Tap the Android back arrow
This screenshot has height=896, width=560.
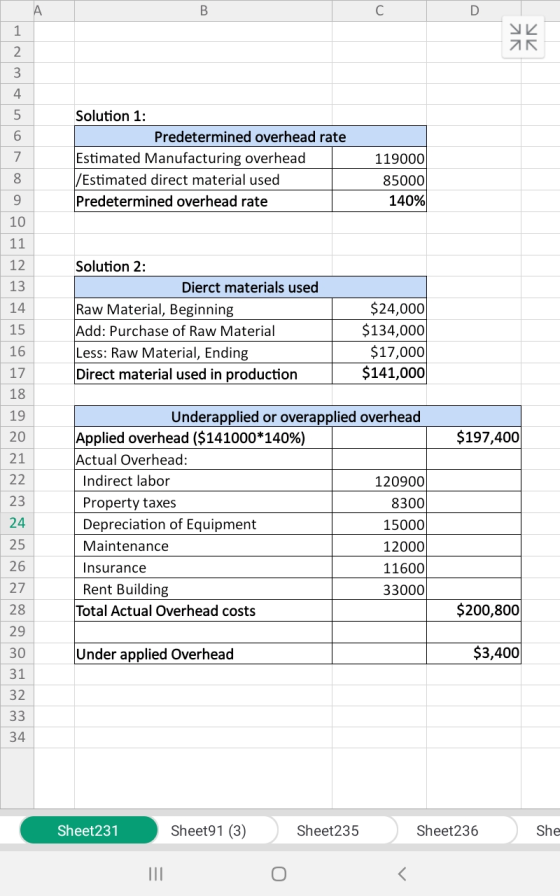pyautogui.click(x=402, y=874)
